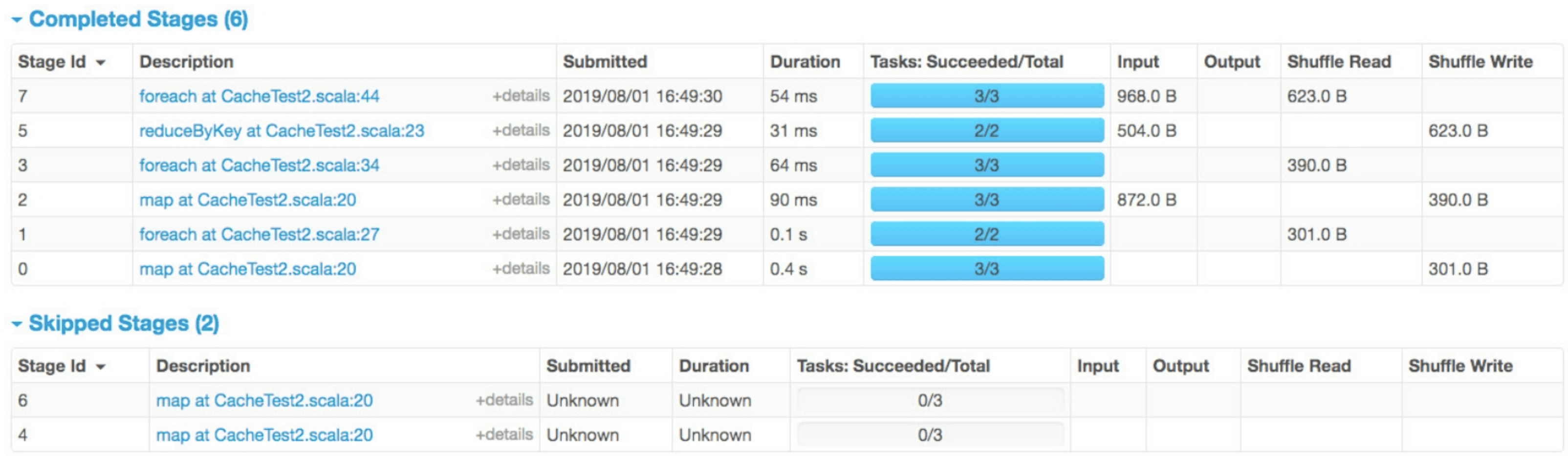Collapse the Skipped Stages section arrow
This screenshot has width=1568, height=456.
17,324
